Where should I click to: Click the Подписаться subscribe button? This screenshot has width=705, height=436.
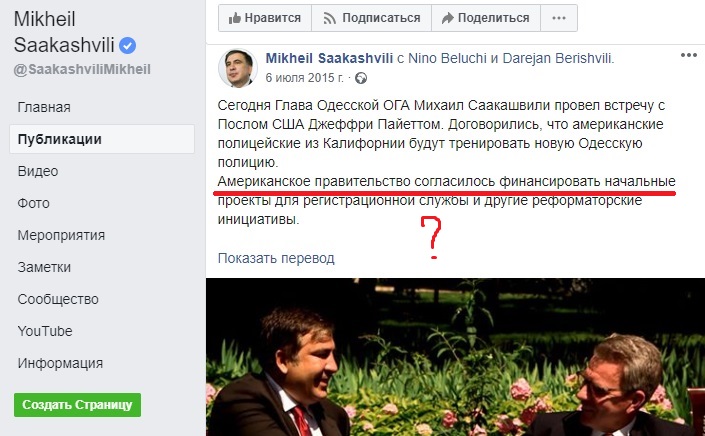(x=371, y=18)
